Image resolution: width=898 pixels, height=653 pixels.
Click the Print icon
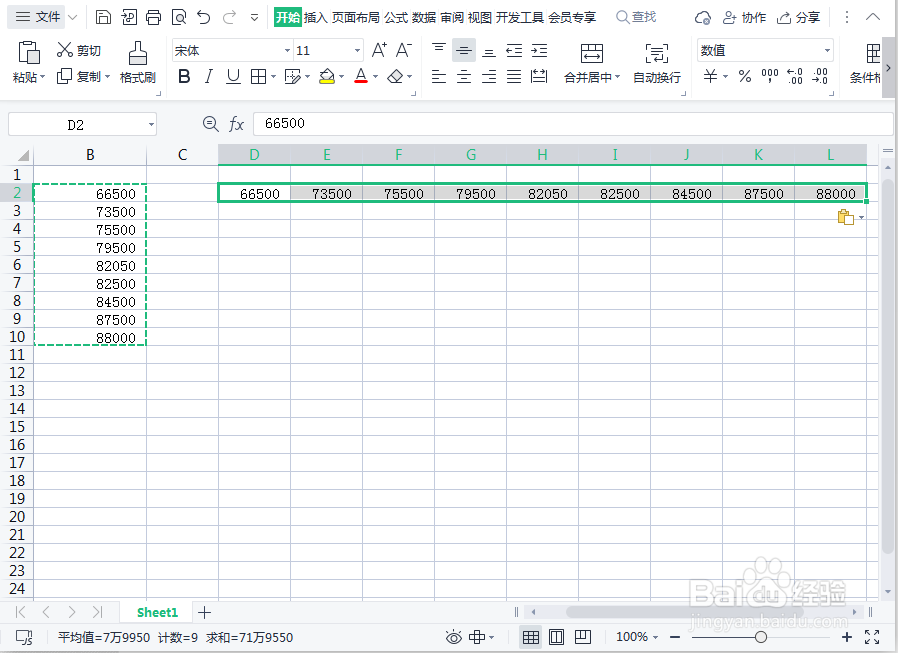coord(153,17)
